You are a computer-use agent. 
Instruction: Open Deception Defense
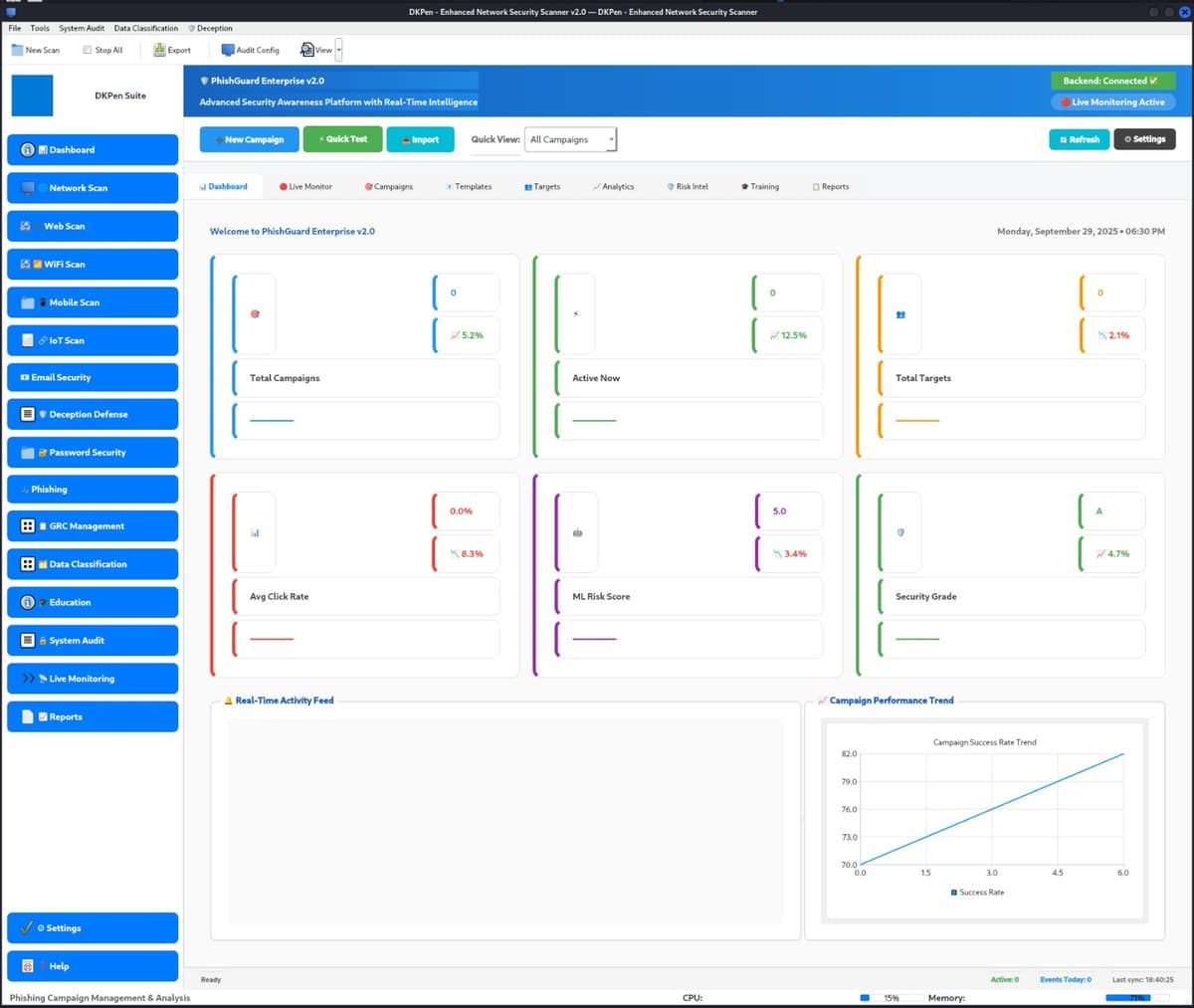(93, 413)
